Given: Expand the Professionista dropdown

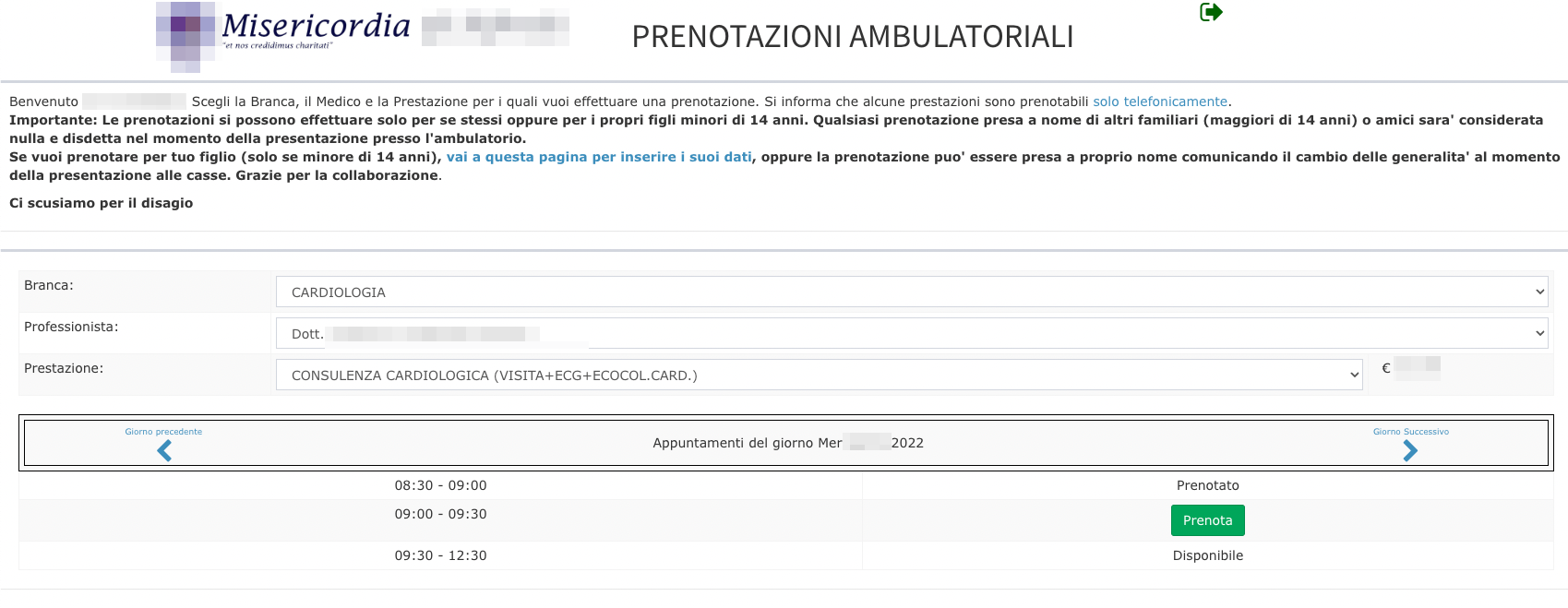Looking at the screenshot, I should coord(911,334).
